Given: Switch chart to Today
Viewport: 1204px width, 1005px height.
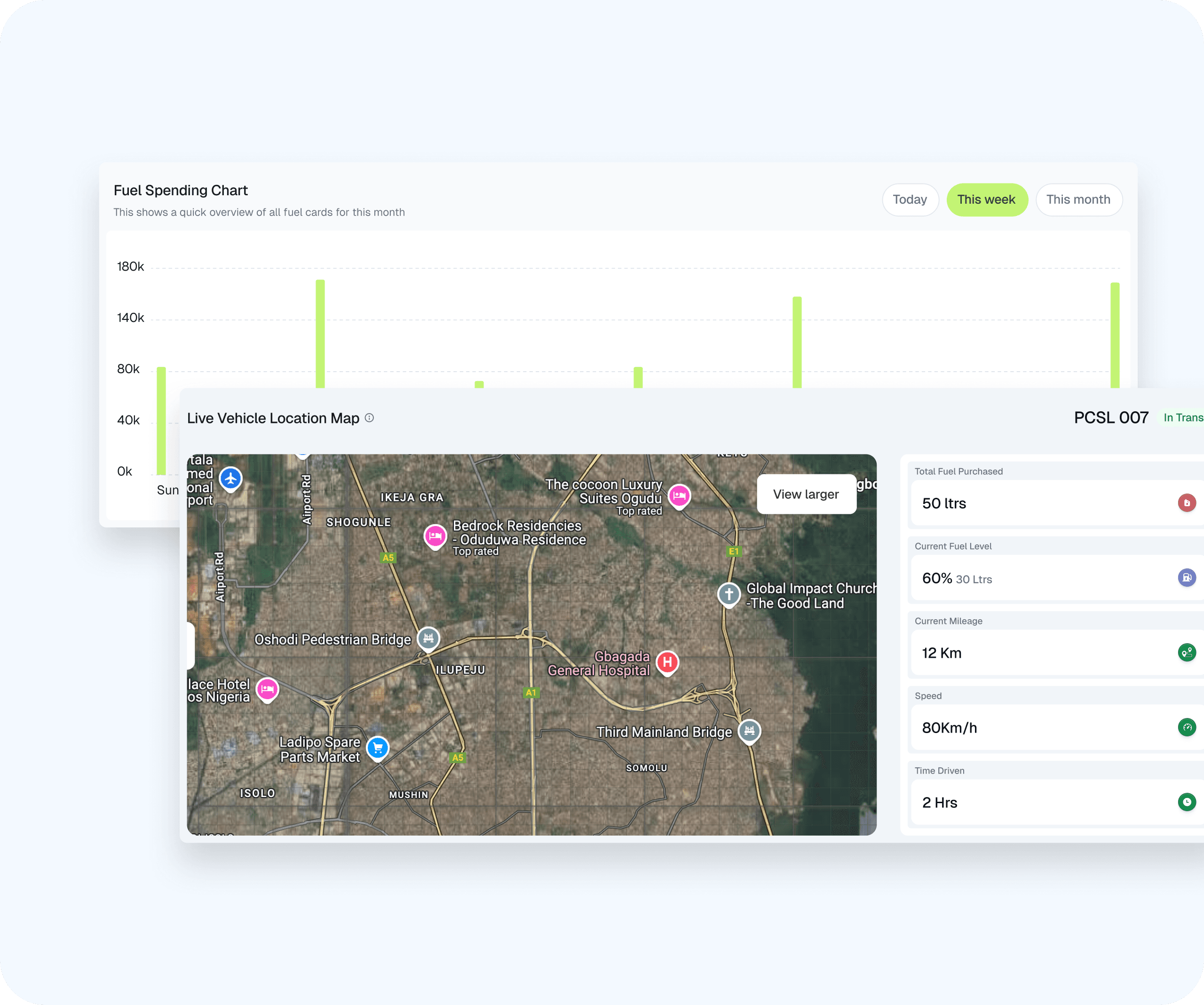Looking at the screenshot, I should tap(910, 199).
